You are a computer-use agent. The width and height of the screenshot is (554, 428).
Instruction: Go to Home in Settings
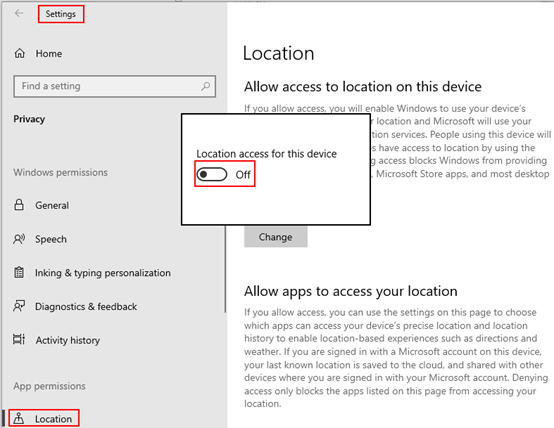49,54
